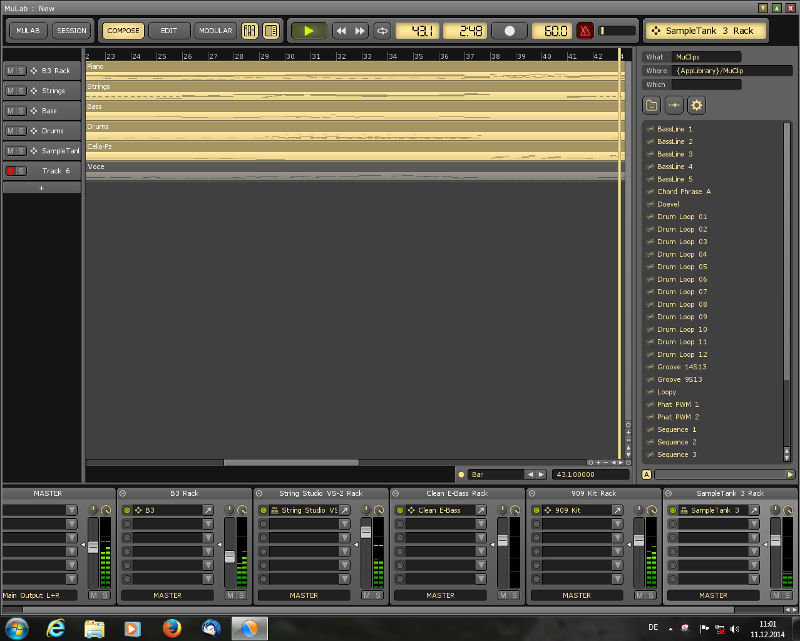The image size is (800, 641).
Task: Open the SESSION menu
Action: (x=71, y=31)
